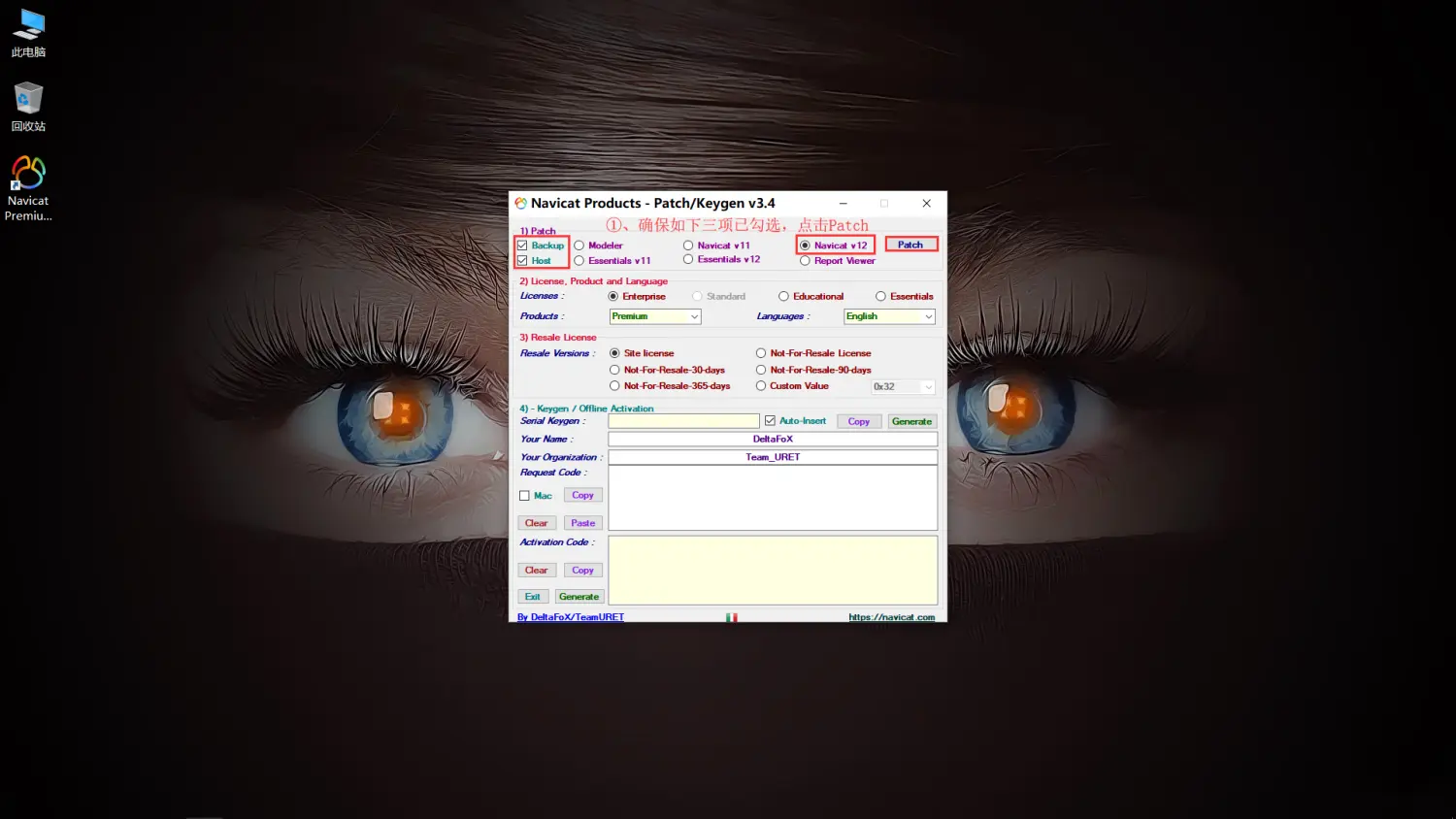Choose Not-For-Resale-30-days option
This screenshot has height=819, width=1456.
pos(614,370)
